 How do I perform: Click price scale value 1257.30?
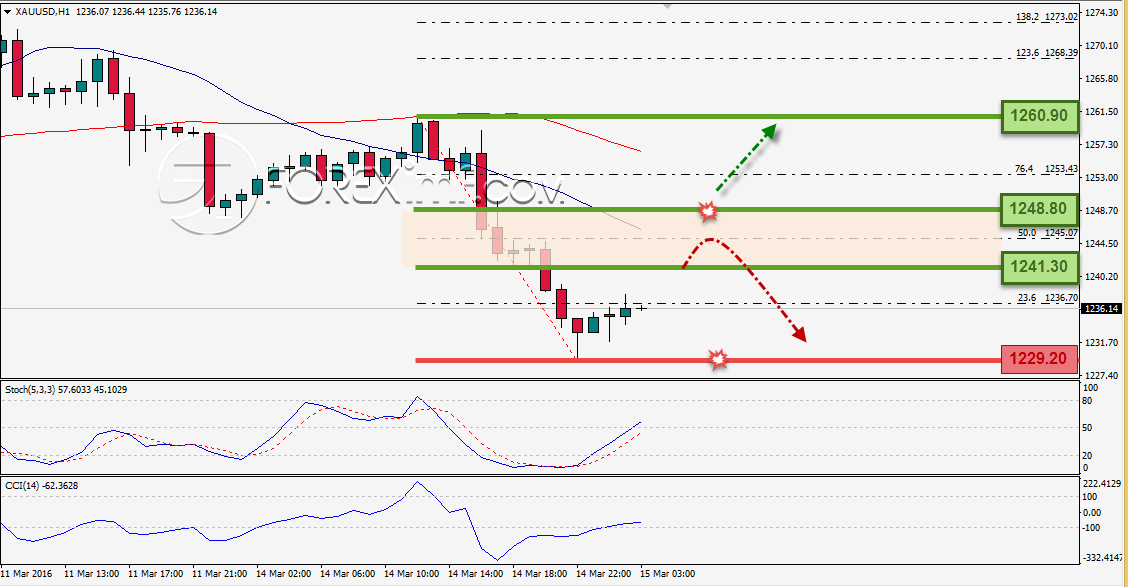click(x=1101, y=145)
